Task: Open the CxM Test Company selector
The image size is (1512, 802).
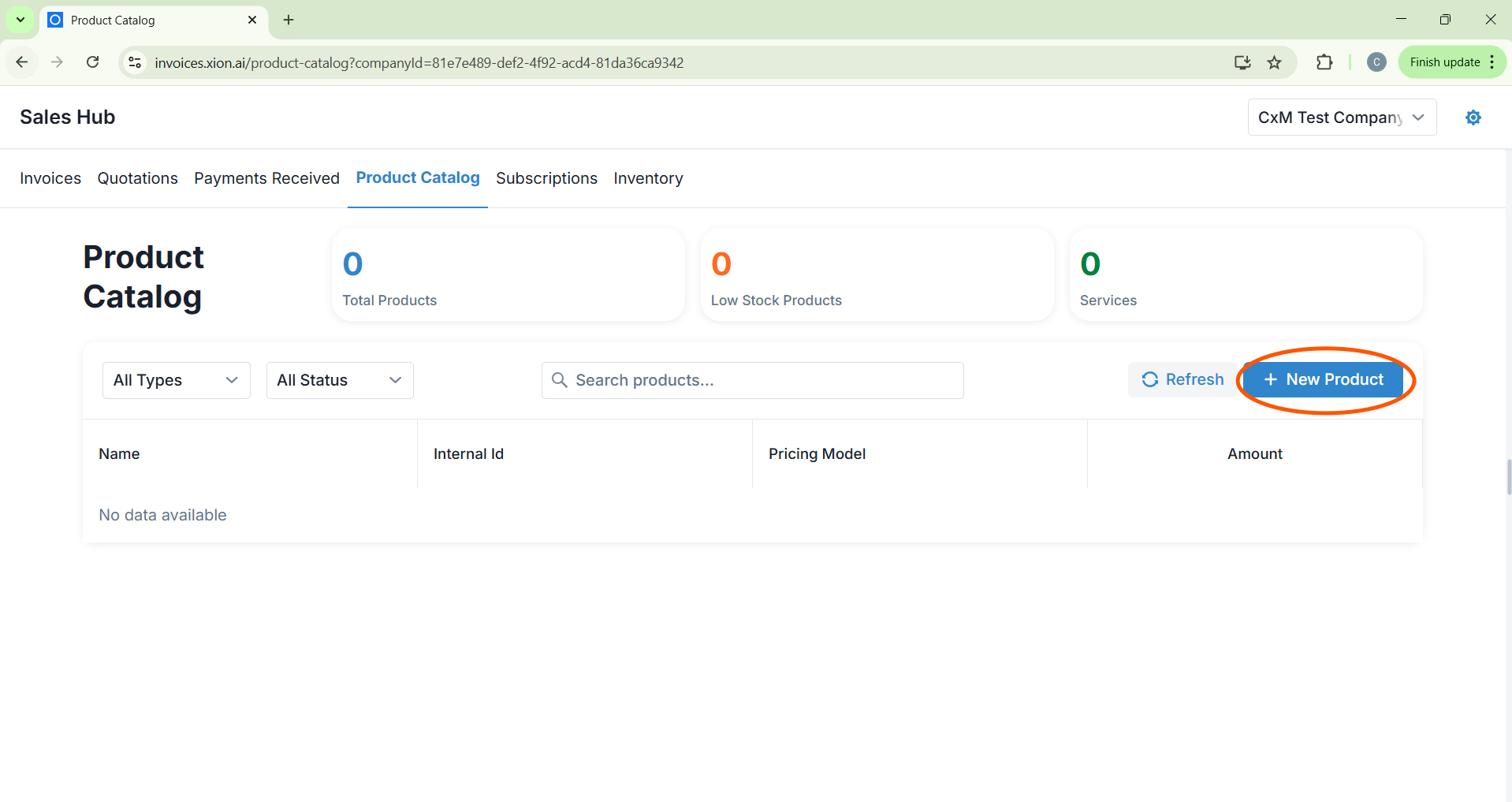Action: point(1341,118)
